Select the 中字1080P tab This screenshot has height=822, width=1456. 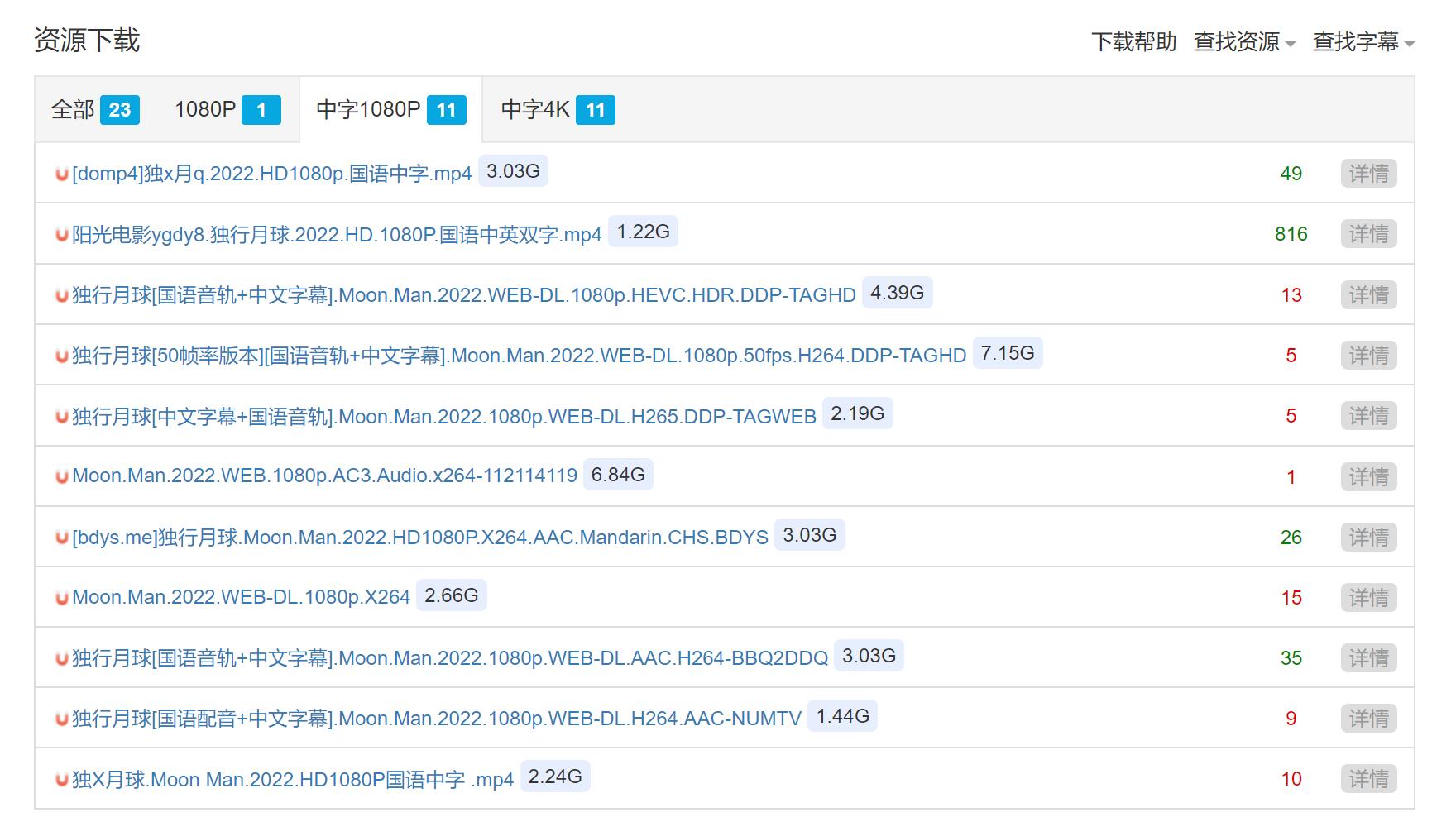[390, 109]
